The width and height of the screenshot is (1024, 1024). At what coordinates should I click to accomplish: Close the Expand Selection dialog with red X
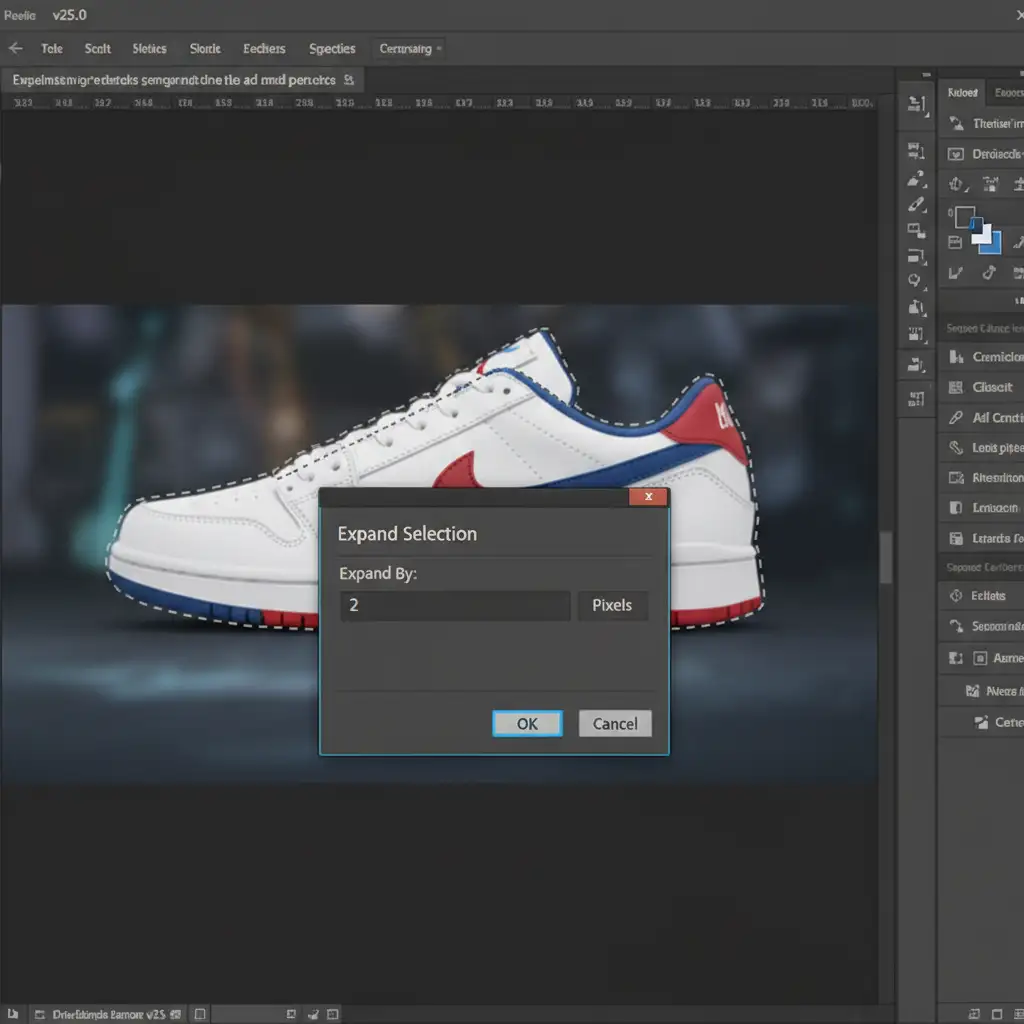pos(649,497)
